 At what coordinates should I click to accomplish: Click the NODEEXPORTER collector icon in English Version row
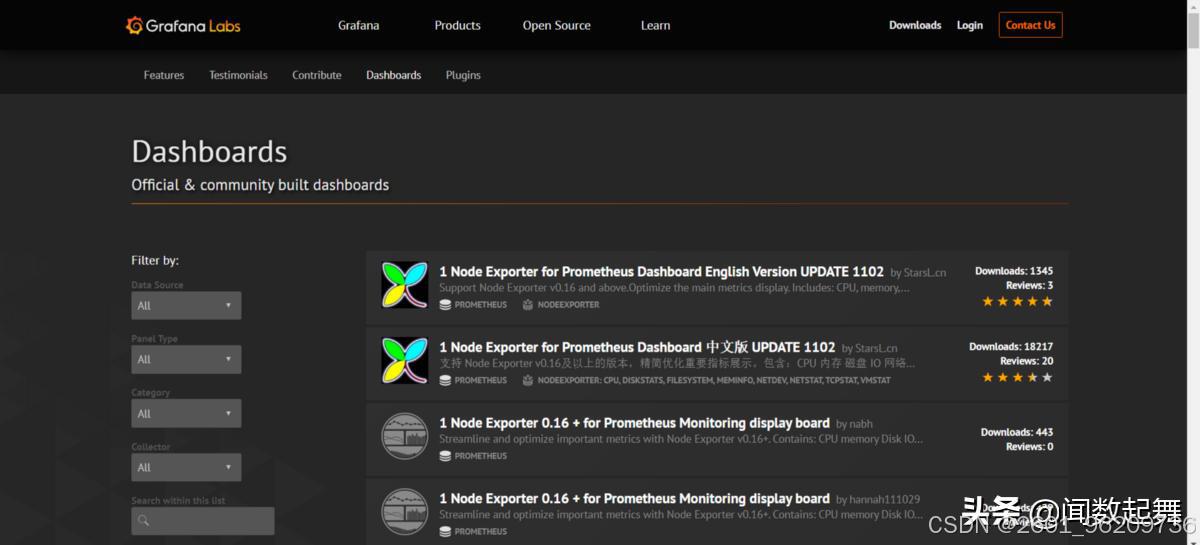click(x=528, y=304)
